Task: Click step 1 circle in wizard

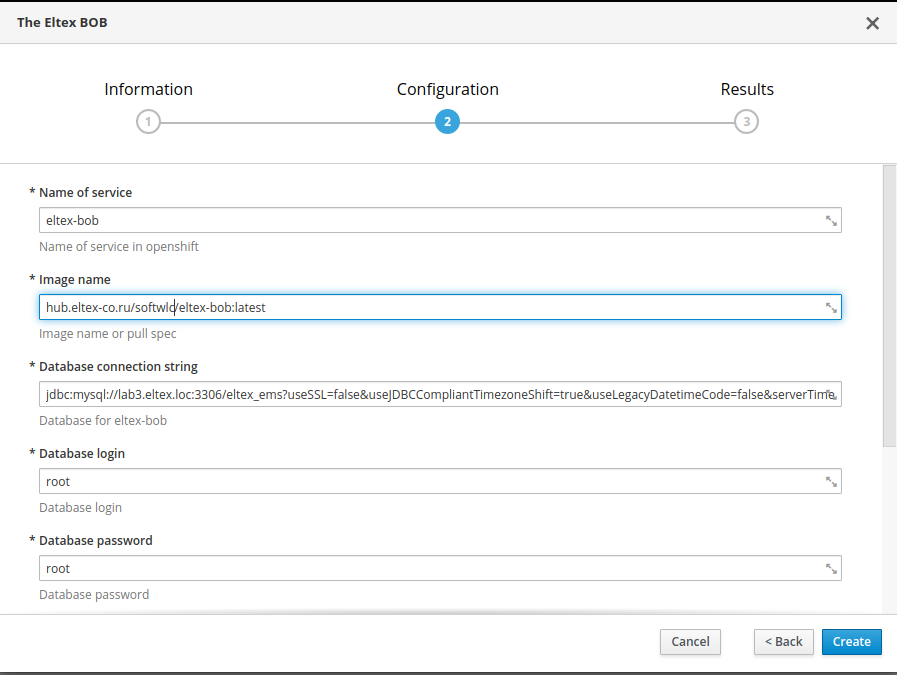Action: point(148,122)
